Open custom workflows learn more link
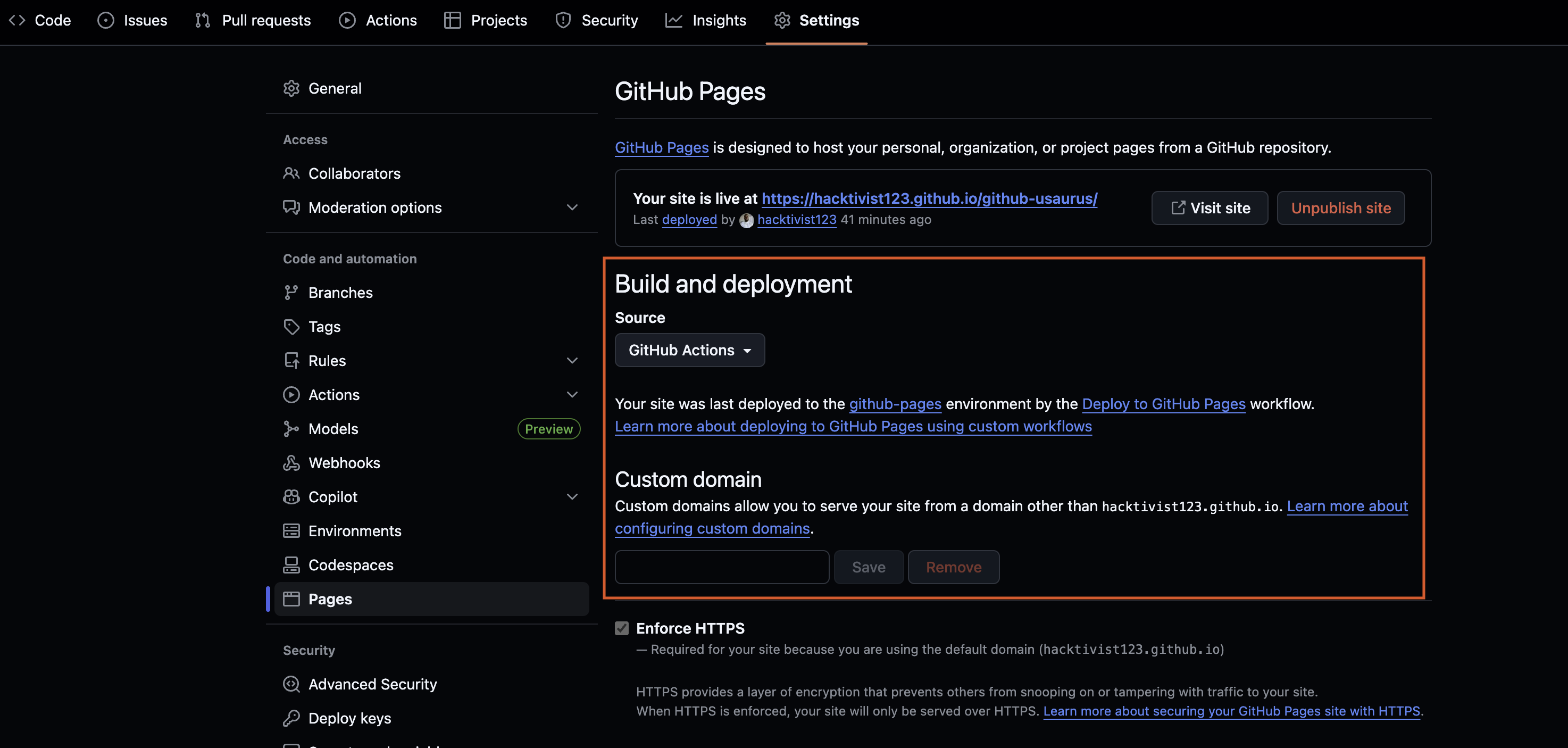1568x748 pixels. pos(853,426)
